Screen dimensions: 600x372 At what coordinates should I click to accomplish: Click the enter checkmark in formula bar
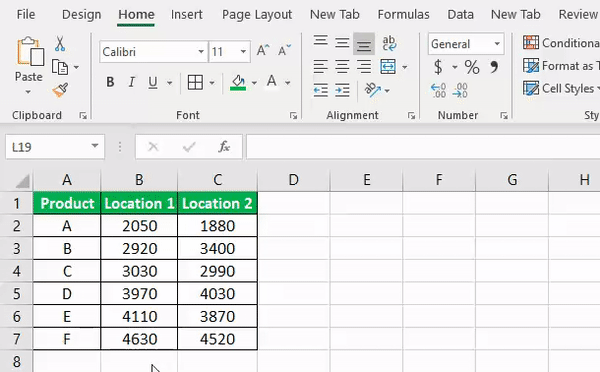(189, 147)
